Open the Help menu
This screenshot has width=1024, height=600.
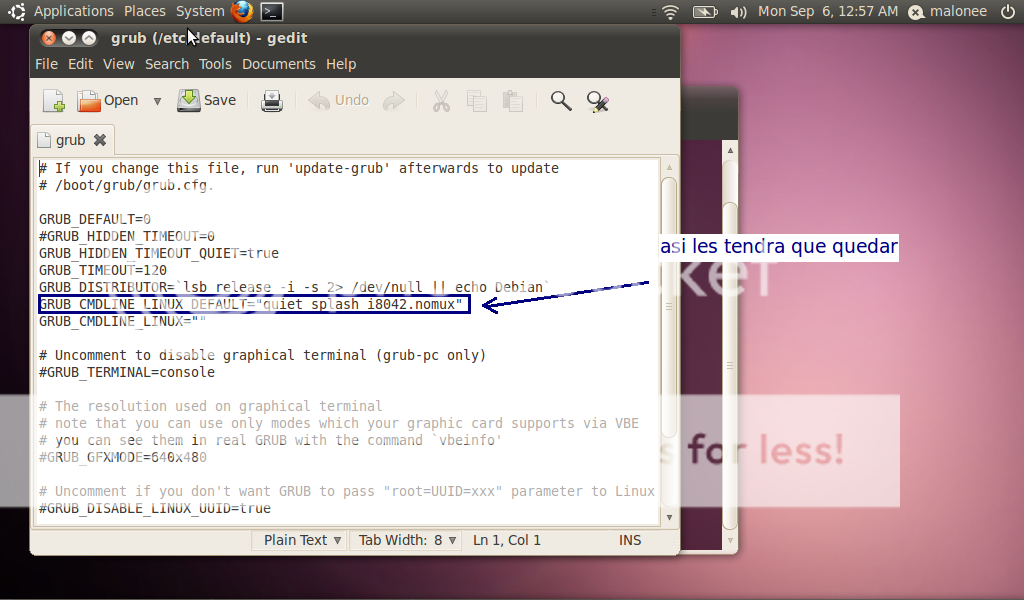pyautogui.click(x=341, y=64)
